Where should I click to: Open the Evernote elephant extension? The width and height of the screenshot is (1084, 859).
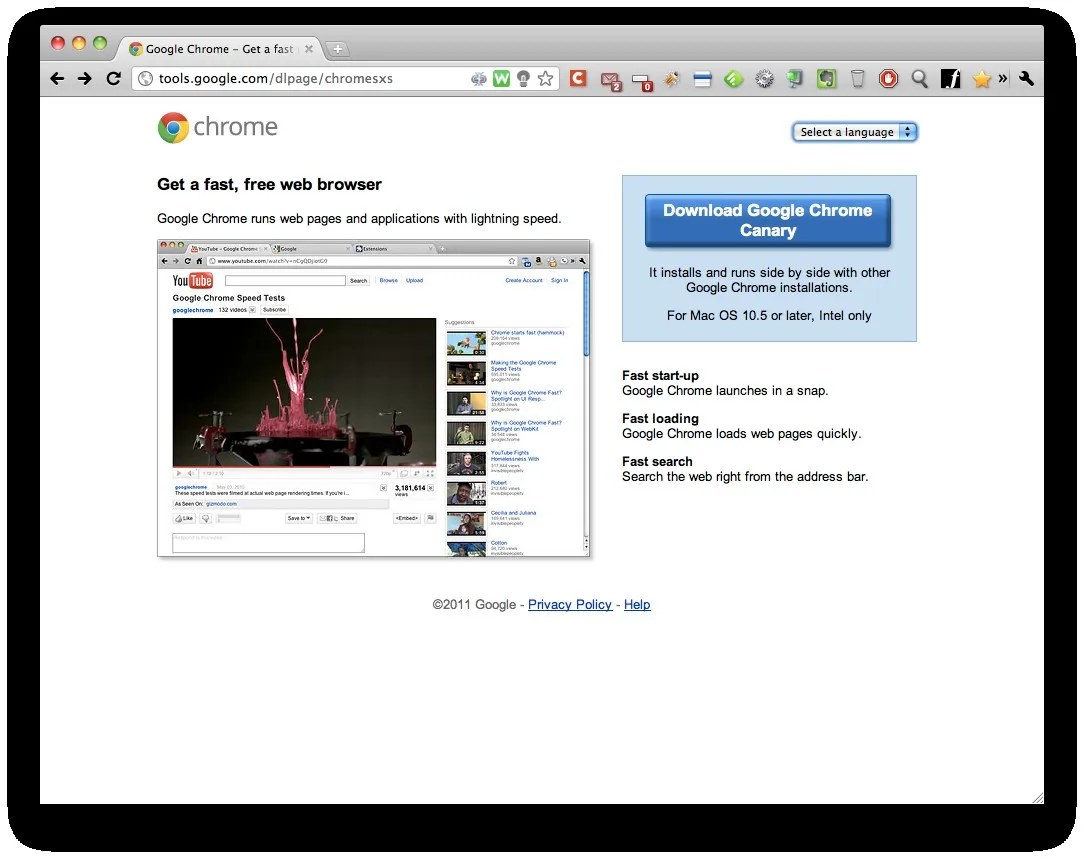coord(826,79)
